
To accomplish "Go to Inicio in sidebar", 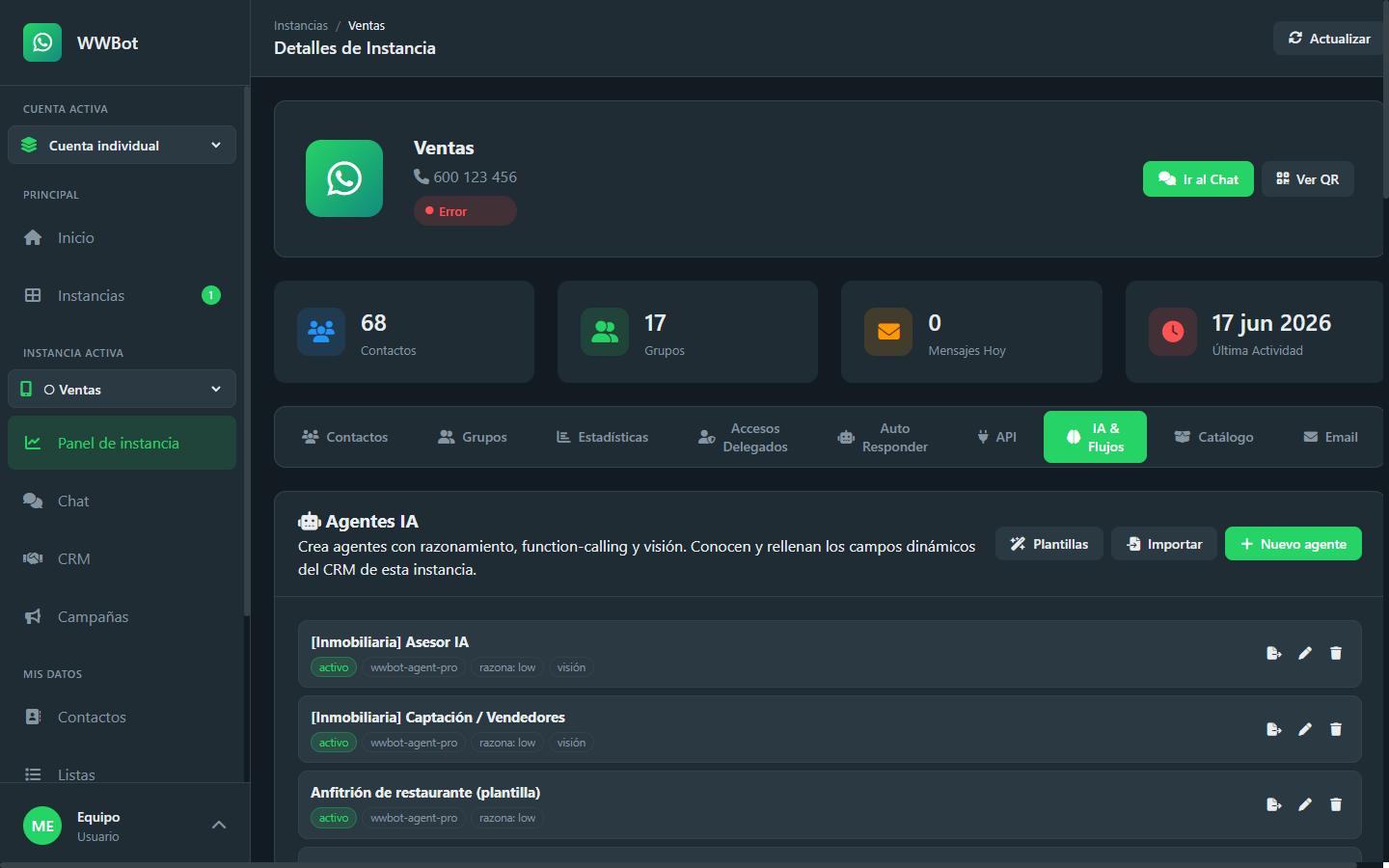I will 122,237.
